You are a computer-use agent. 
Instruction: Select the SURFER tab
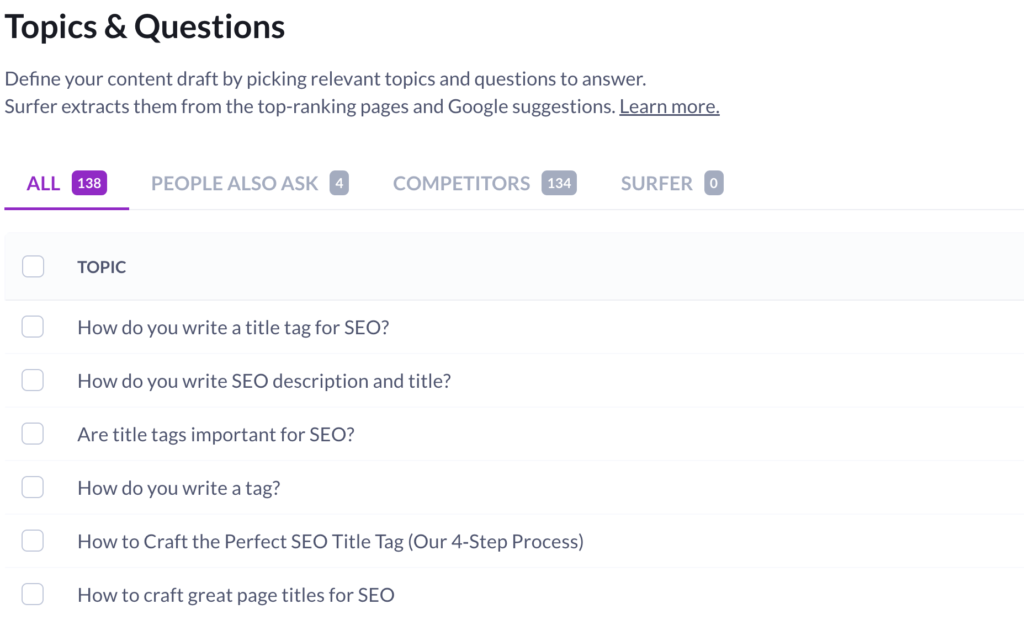tap(657, 183)
